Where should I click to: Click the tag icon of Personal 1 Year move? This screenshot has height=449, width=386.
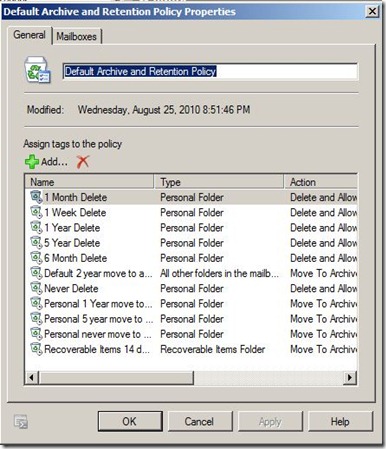coord(36,303)
